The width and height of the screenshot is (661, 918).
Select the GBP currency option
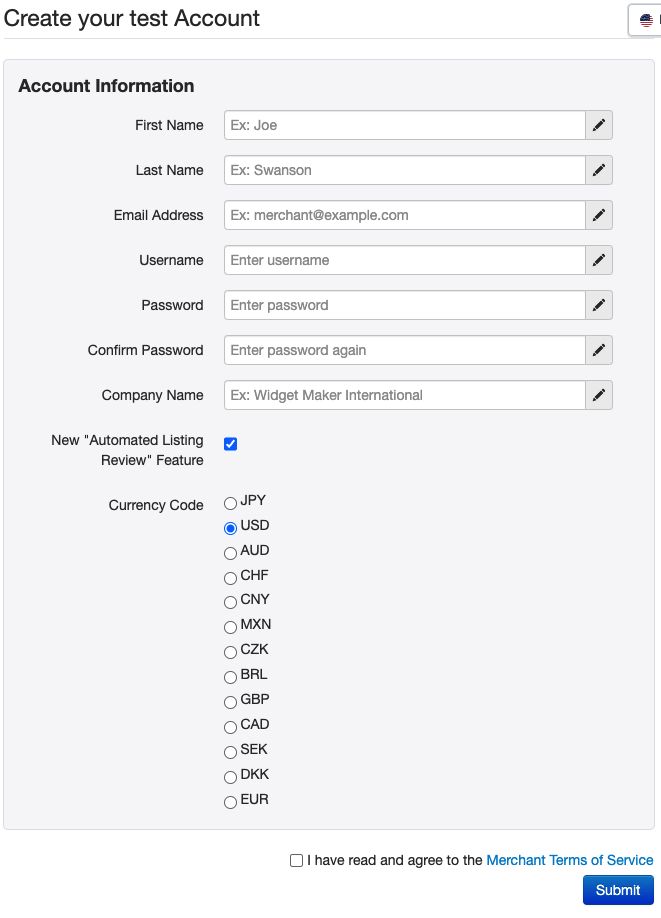click(230, 702)
